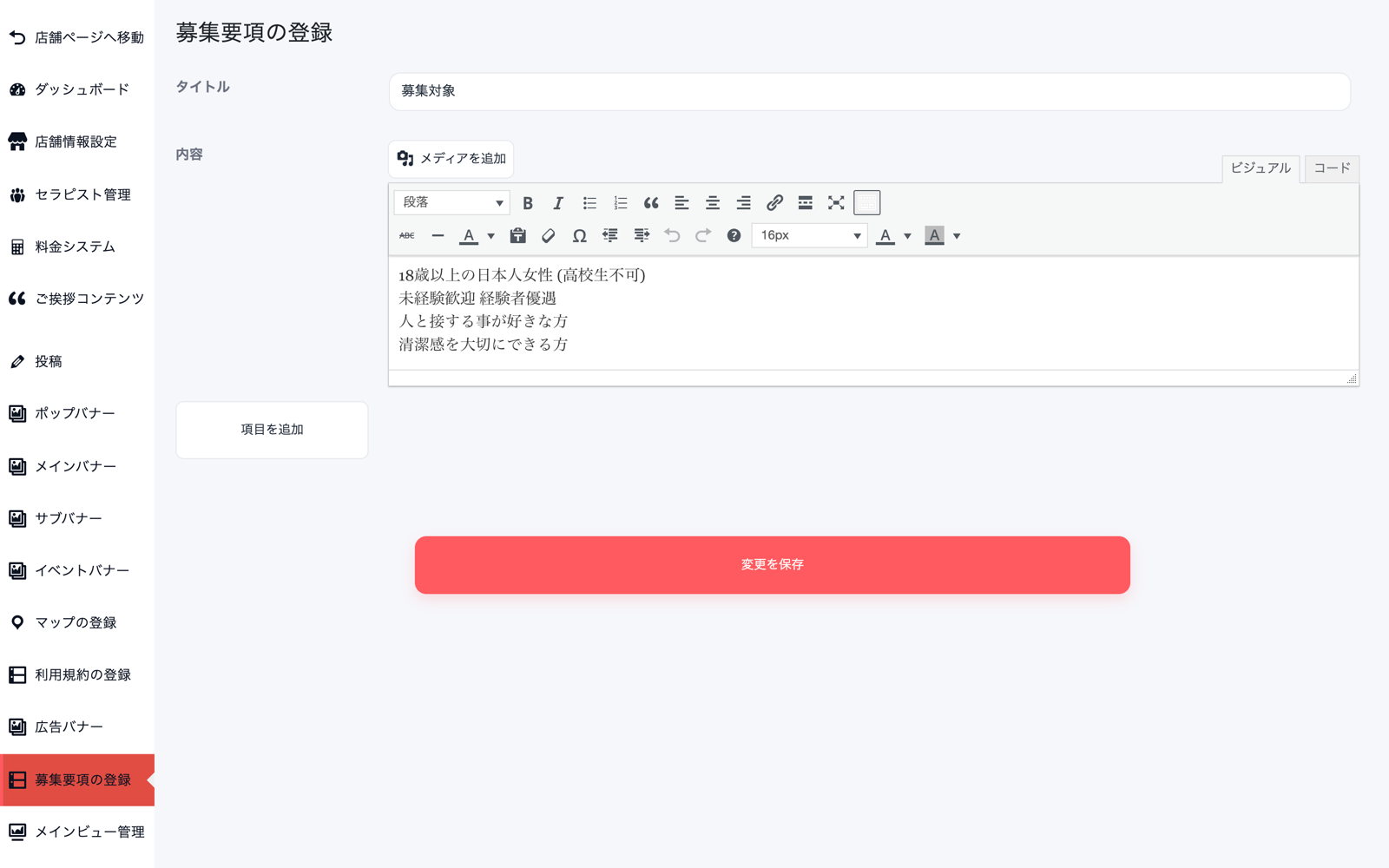Open ご挨拶コンテンツ in sidebar
This screenshot has width=1389, height=868.
point(77,299)
